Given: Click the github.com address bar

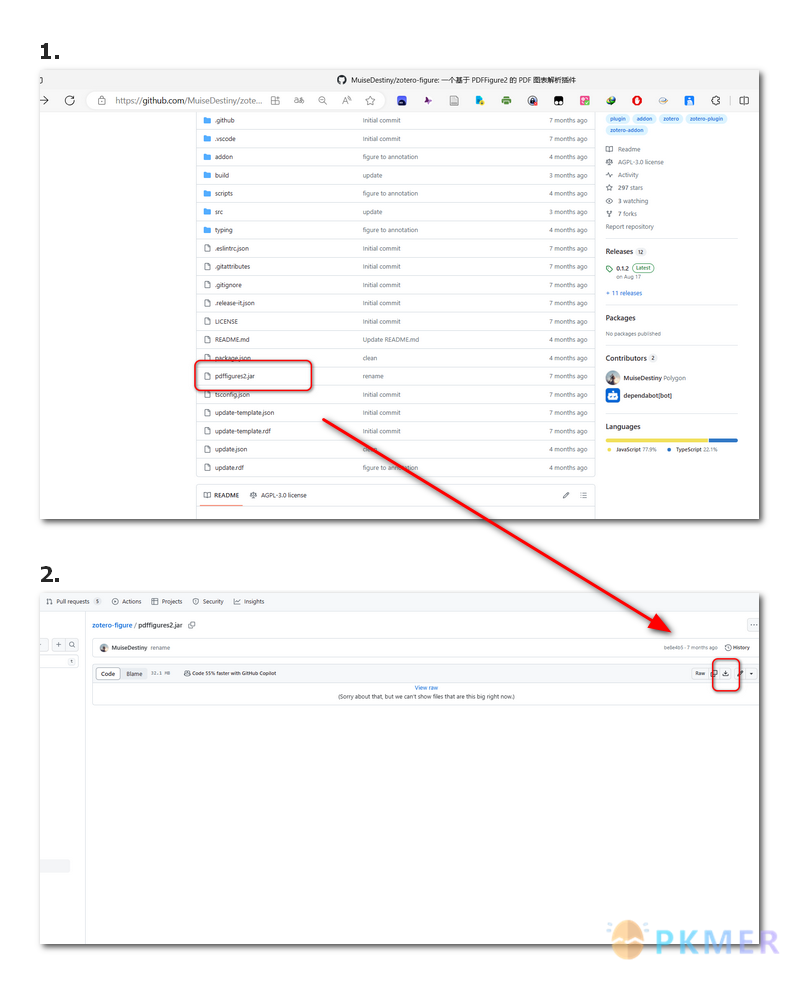Looking at the screenshot, I should 188,101.
